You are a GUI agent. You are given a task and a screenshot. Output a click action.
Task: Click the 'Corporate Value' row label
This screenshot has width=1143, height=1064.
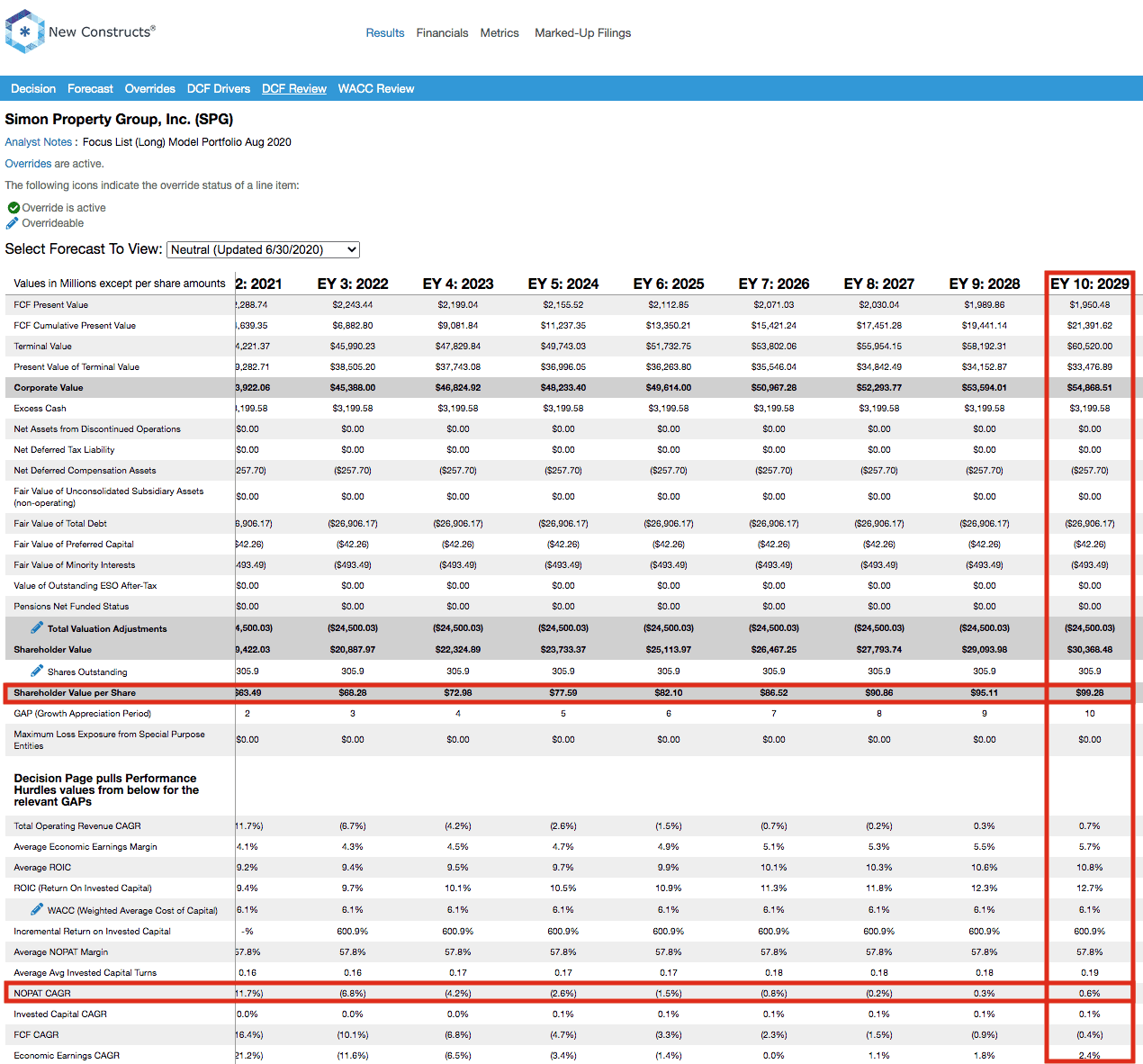[x=49, y=388]
